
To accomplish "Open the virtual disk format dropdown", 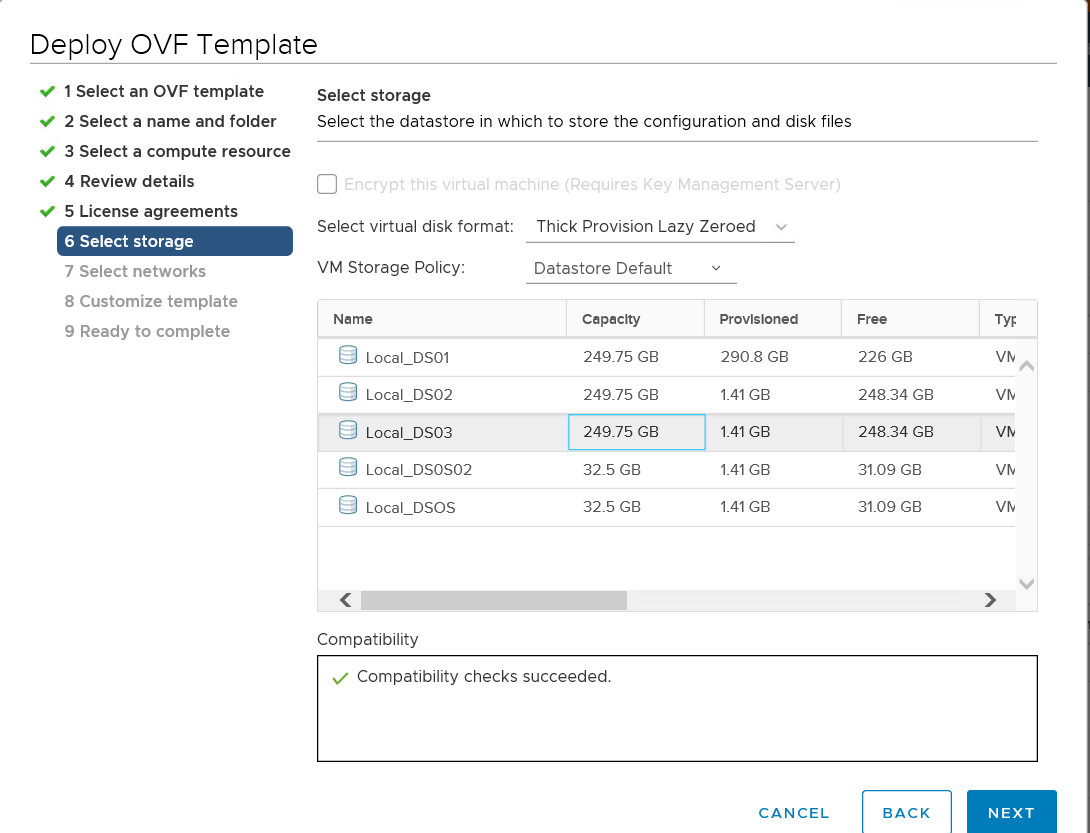I will coord(660,227).
